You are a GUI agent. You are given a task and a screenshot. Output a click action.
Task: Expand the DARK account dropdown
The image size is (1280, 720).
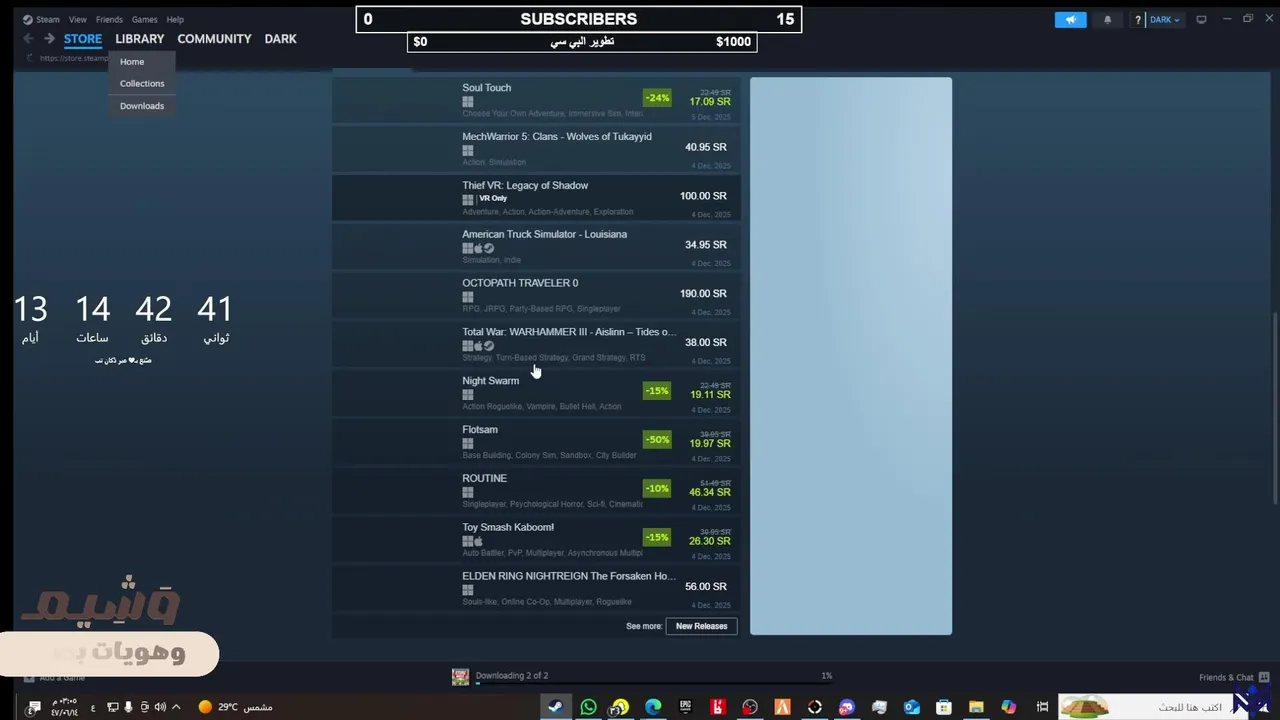1164,19
